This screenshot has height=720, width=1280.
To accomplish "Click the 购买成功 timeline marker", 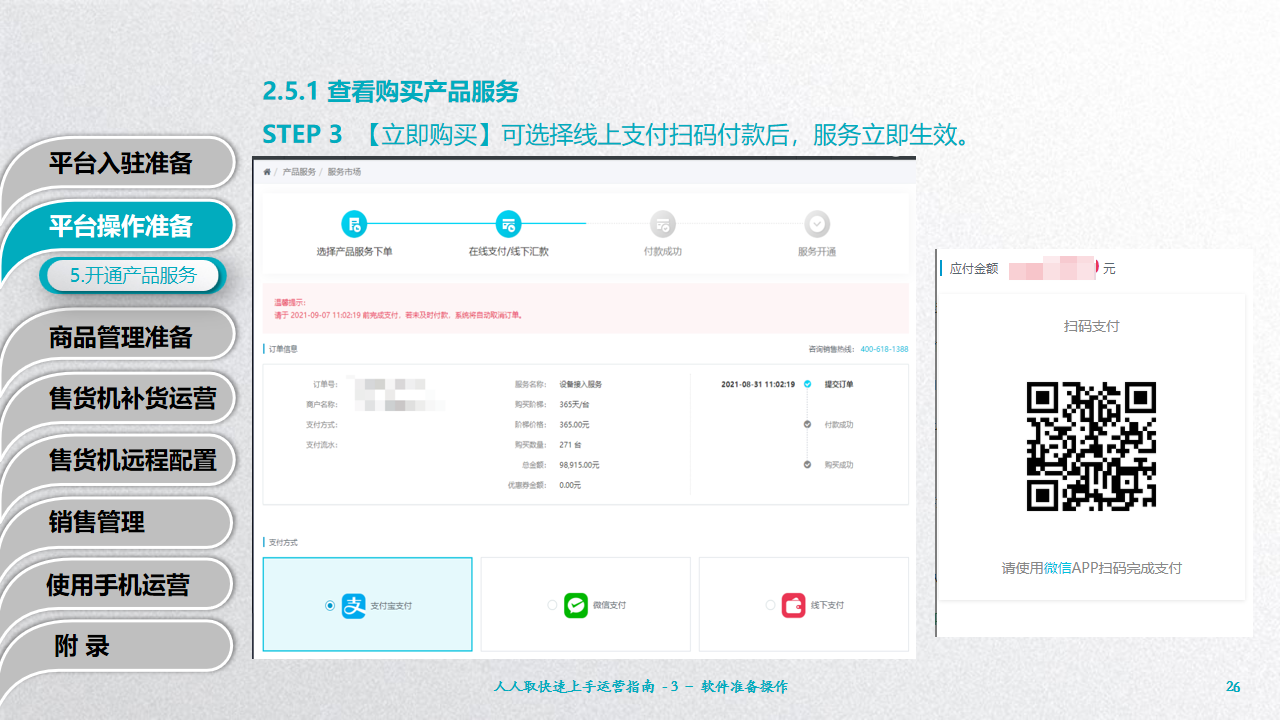I will tap(807, 464).
